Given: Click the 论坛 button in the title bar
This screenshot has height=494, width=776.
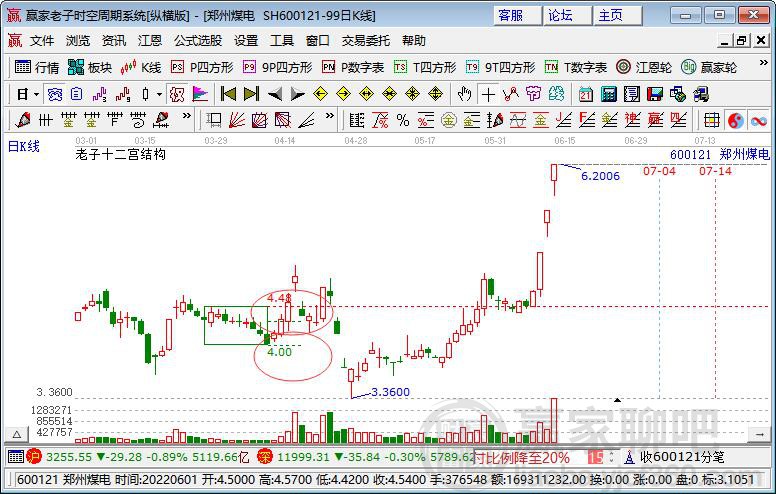Looking at the screenshot, I should pyautogui.click(x=567, y=15).
